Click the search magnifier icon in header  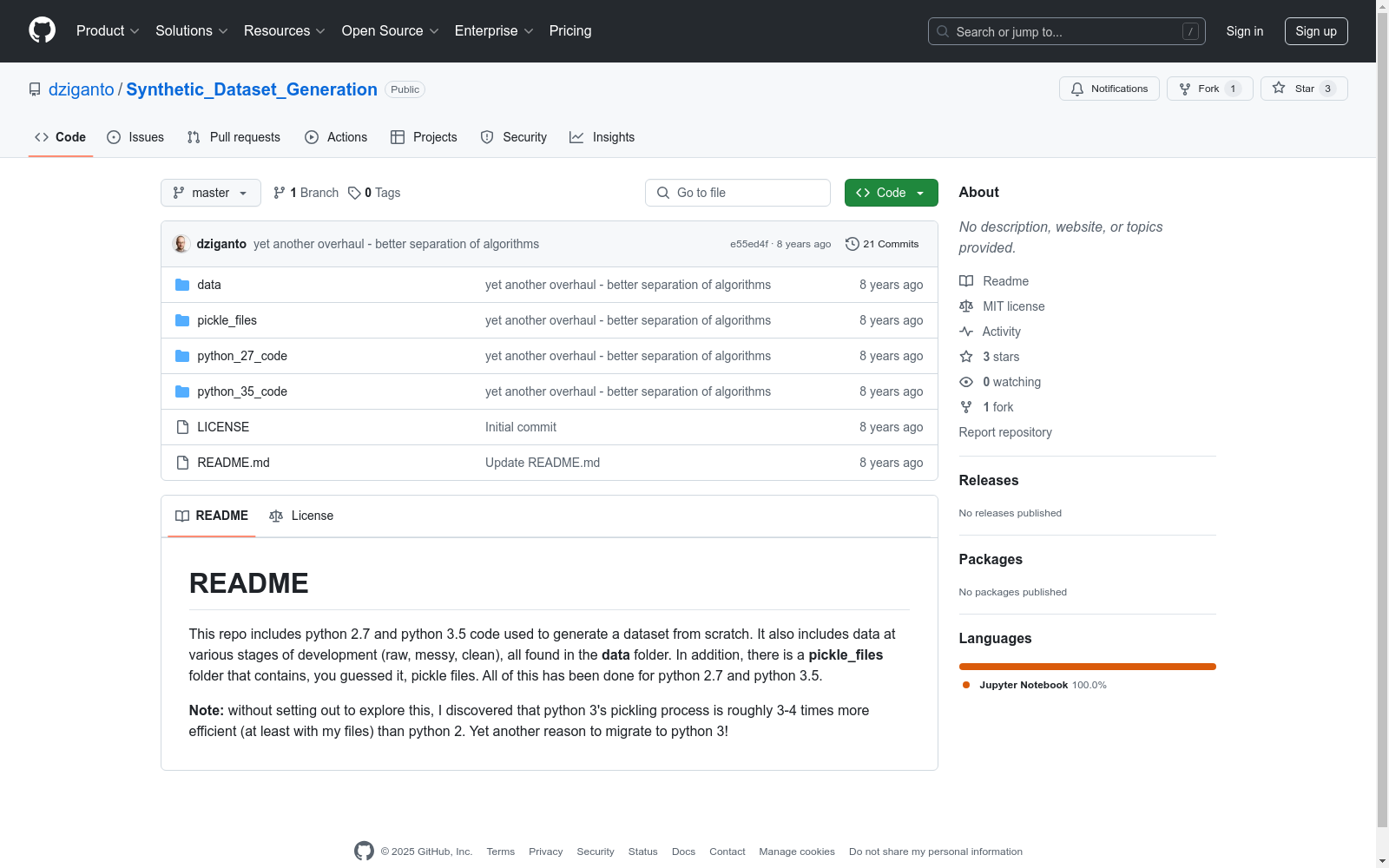(x=943, y=31)
